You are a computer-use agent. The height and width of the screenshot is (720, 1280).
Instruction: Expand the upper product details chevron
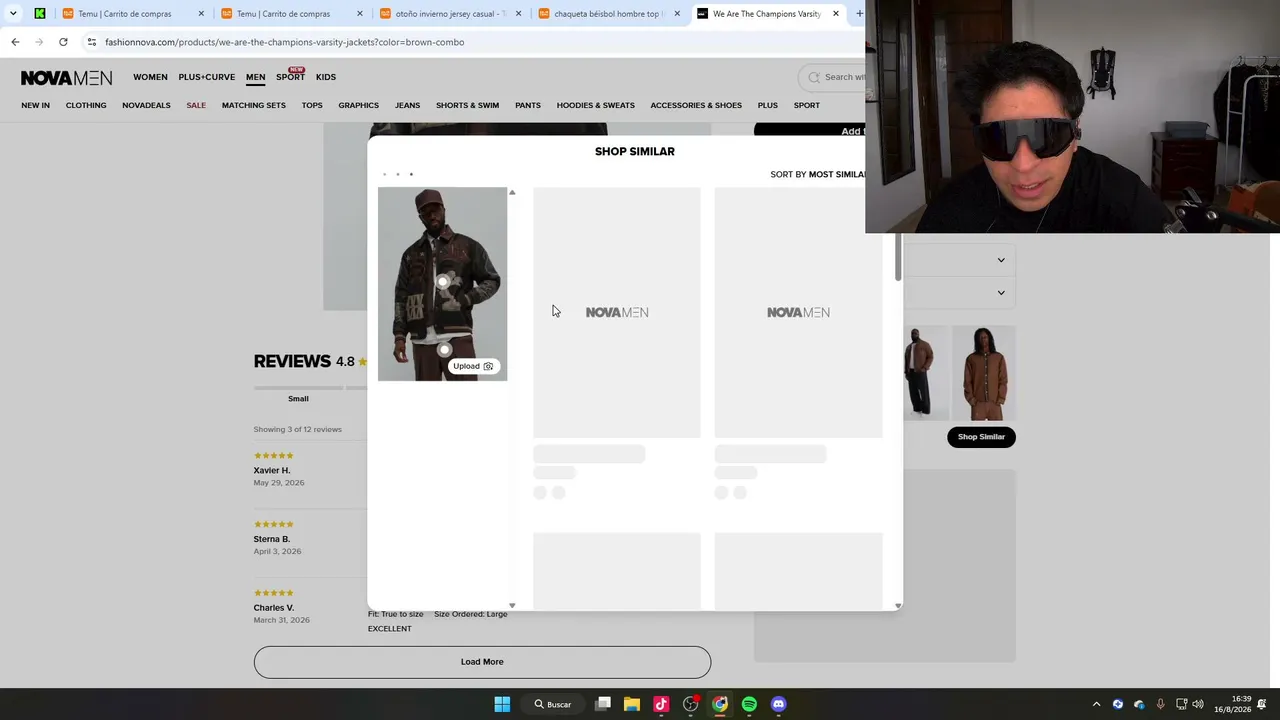point(1001,260)
